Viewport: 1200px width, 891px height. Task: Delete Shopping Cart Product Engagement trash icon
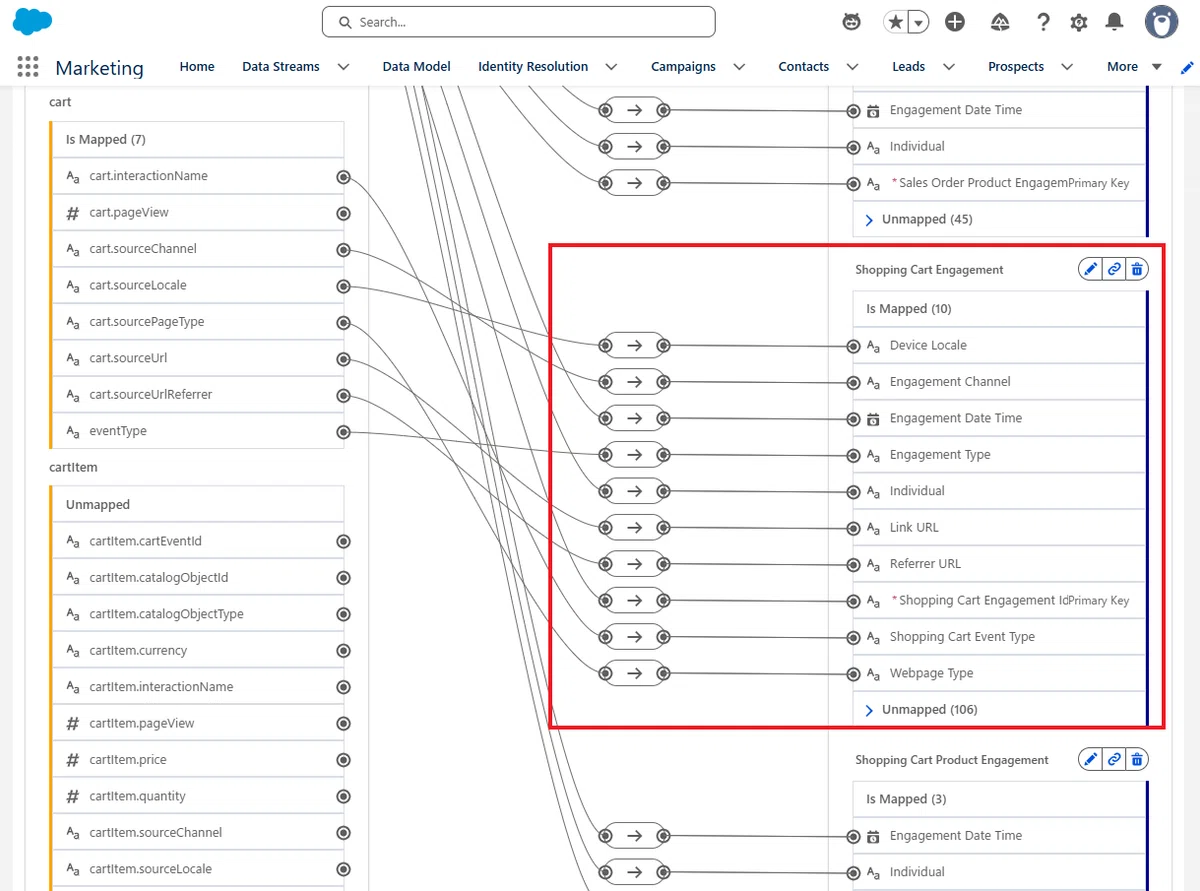(1137, 759)
